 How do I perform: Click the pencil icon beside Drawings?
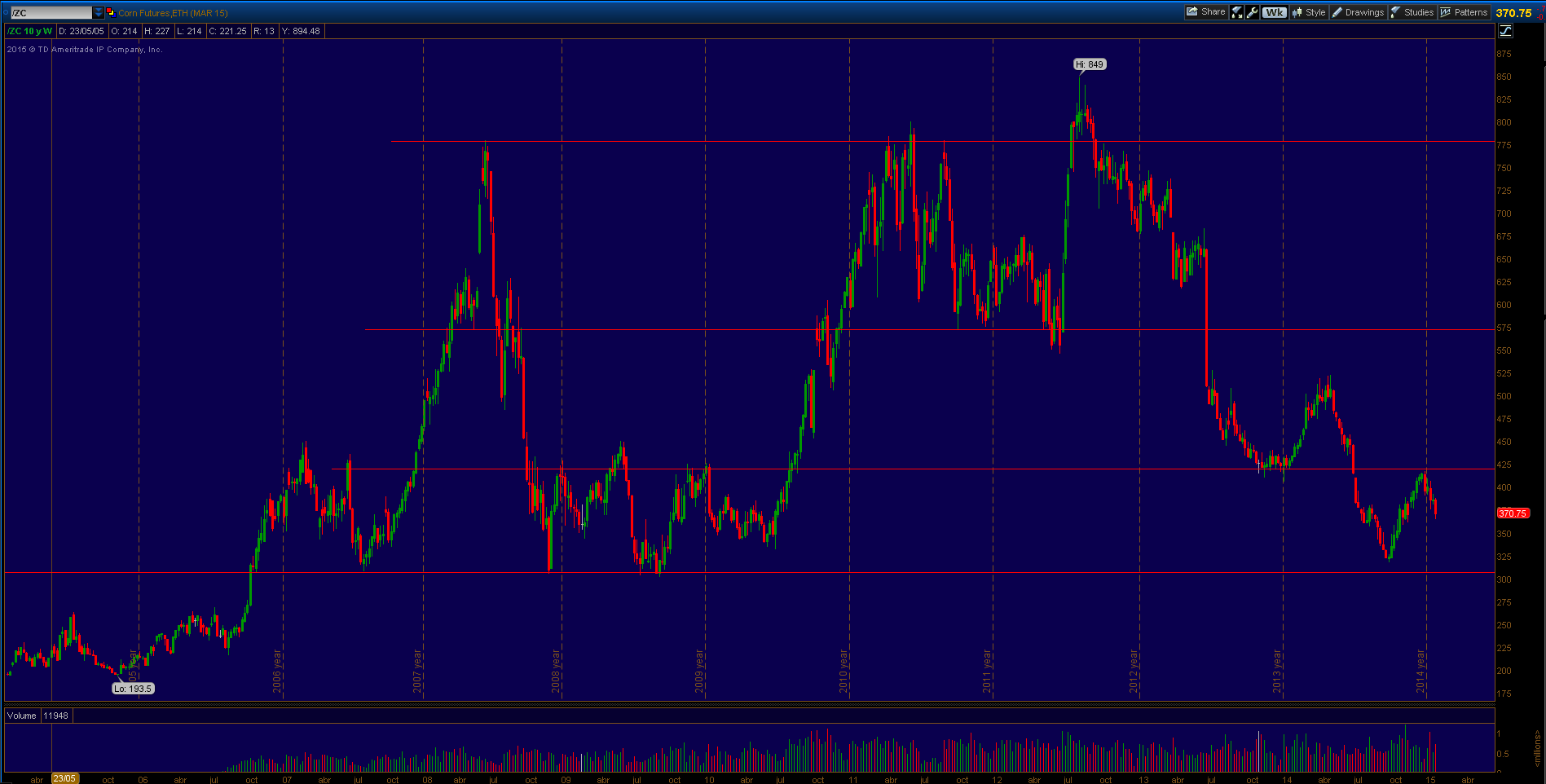coord(1337,12)
